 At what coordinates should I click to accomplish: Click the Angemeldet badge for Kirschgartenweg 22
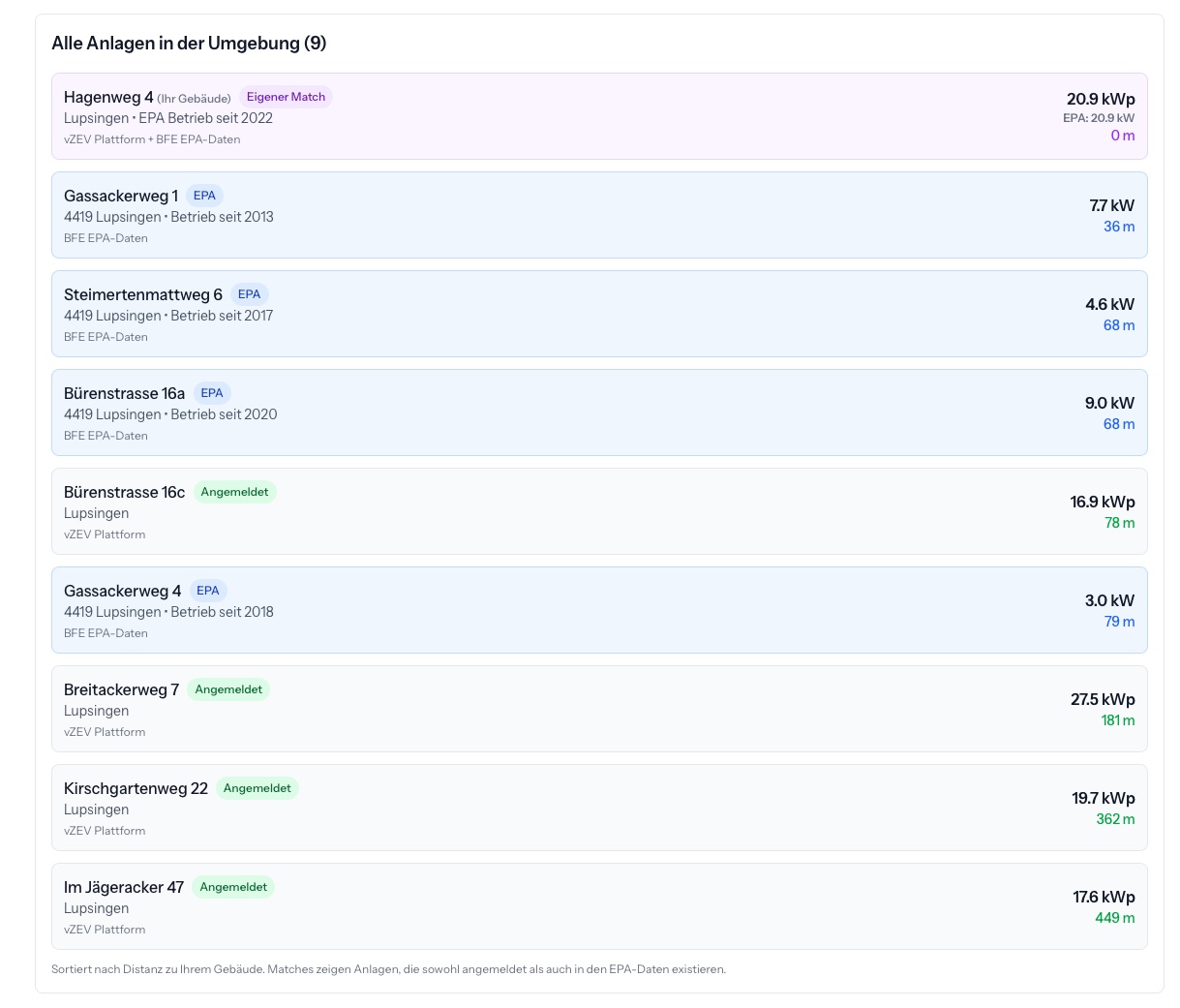pos(257,788)
